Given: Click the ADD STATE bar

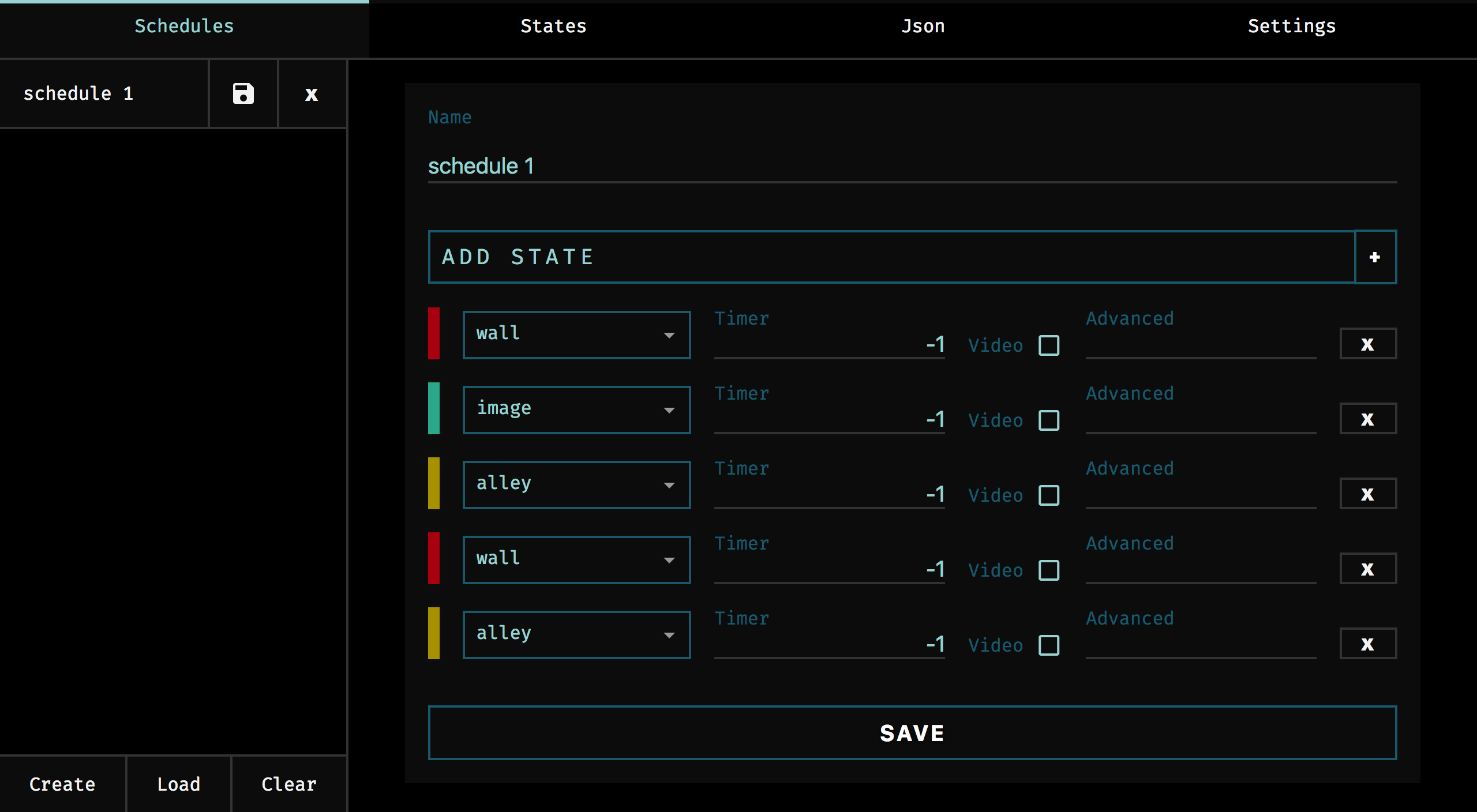Looking at the screenshot, I should 891,257.
